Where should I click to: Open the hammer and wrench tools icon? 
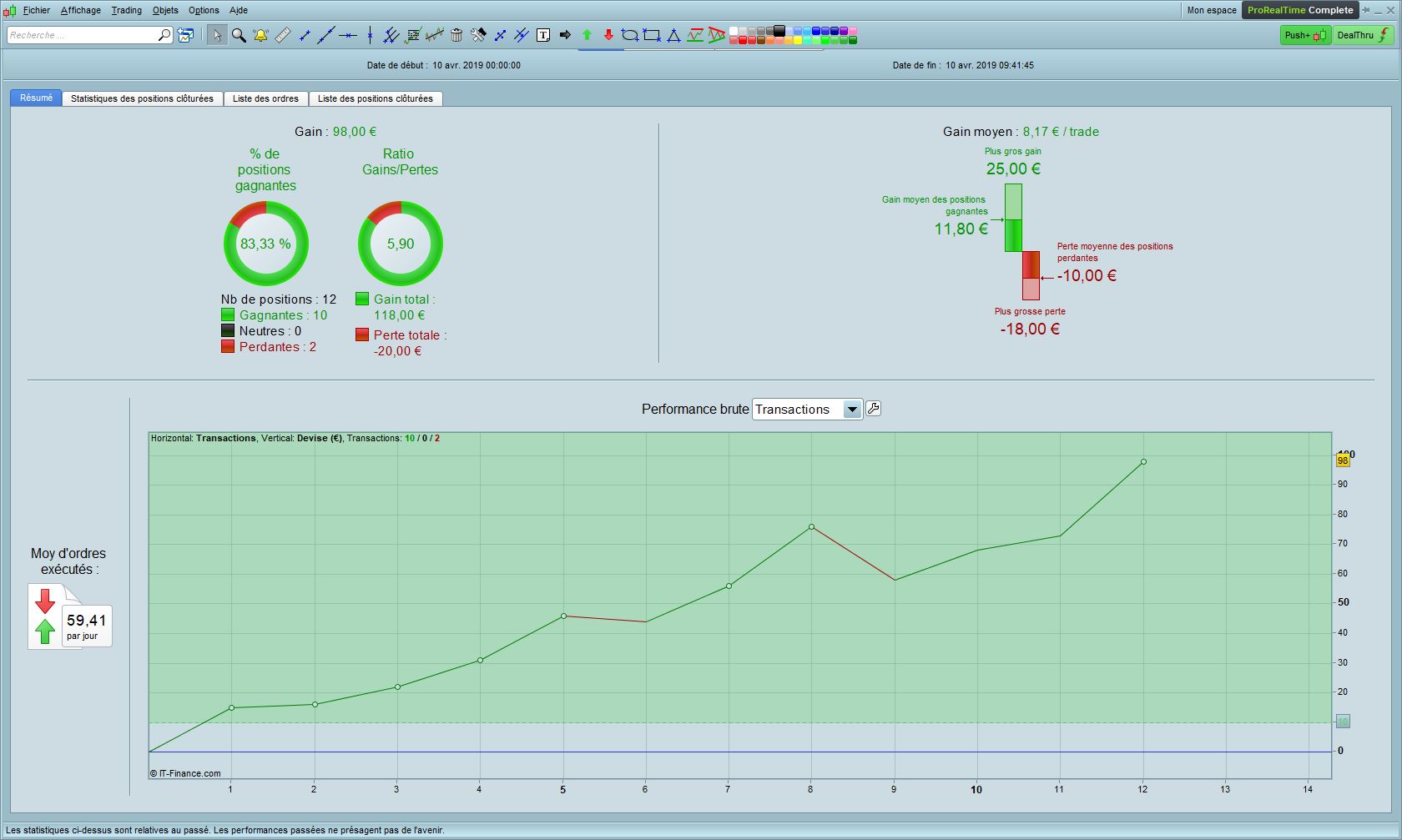tap(478, 35)
